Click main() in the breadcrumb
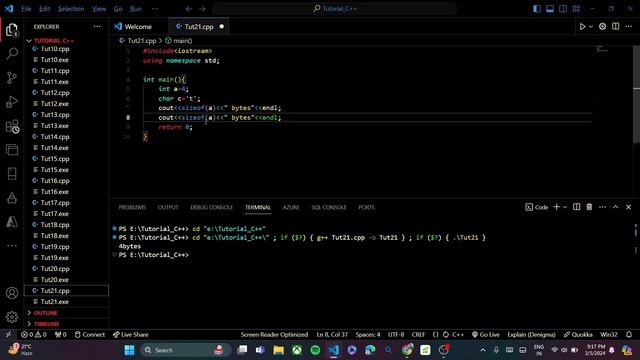 click(179, 41)
